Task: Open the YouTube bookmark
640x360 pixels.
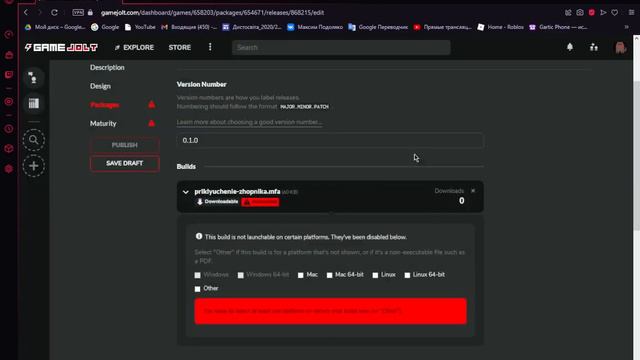Action: pyautogui.click(x=140, y=27)
